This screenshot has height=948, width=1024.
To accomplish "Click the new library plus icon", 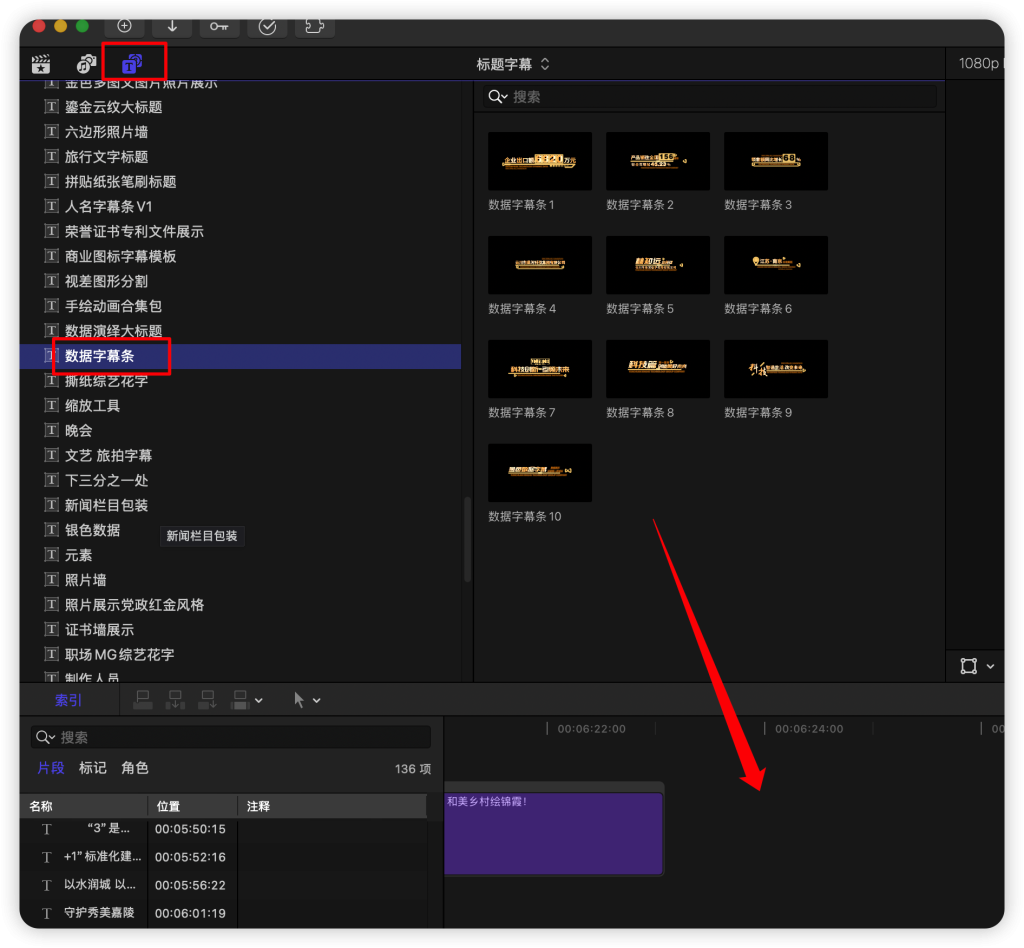I will tap(124, 26).
